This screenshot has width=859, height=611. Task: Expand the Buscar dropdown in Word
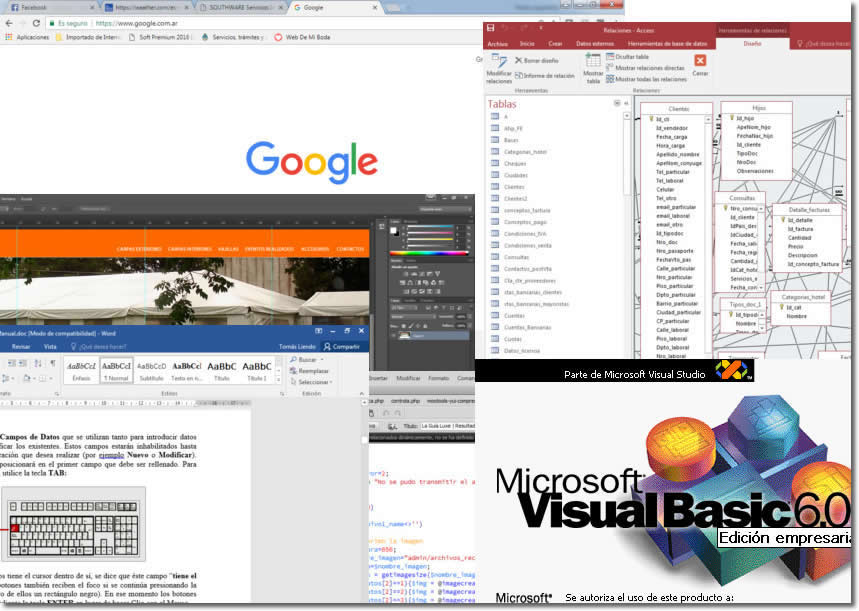322,359
